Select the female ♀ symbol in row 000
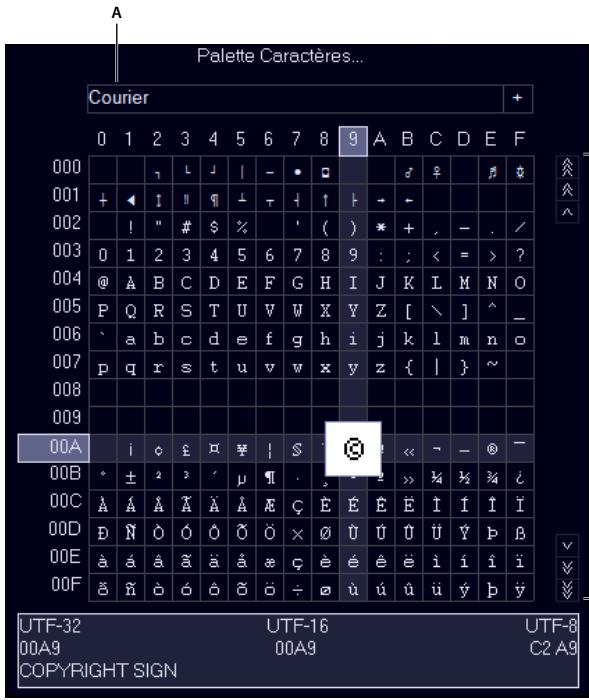589x700 pixels. tap(437, 171)
